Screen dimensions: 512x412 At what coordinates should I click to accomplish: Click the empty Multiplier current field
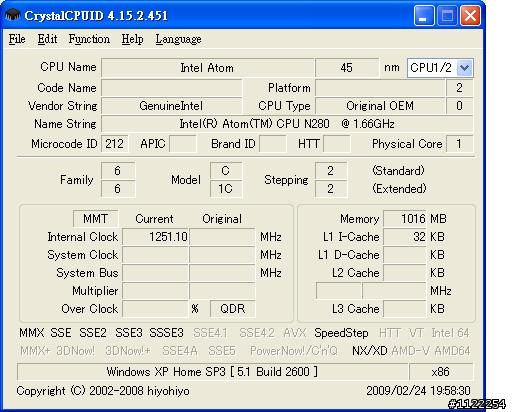[x=155, y=291]
